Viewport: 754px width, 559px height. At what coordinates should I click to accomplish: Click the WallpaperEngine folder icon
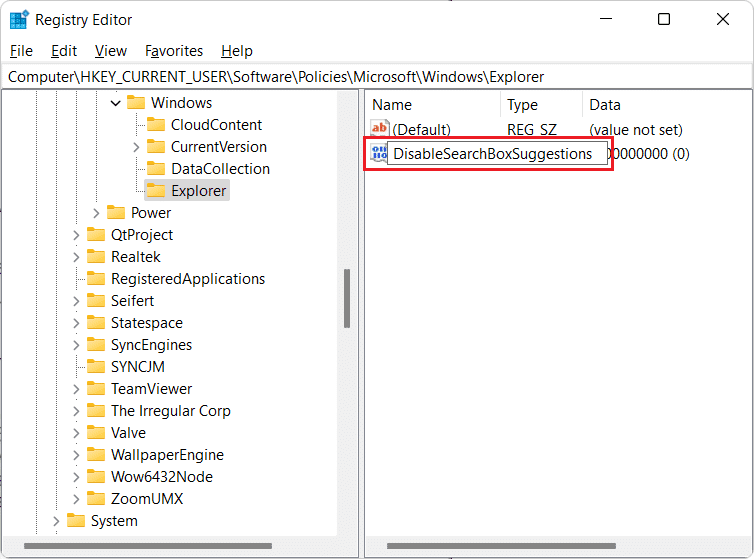96,455
